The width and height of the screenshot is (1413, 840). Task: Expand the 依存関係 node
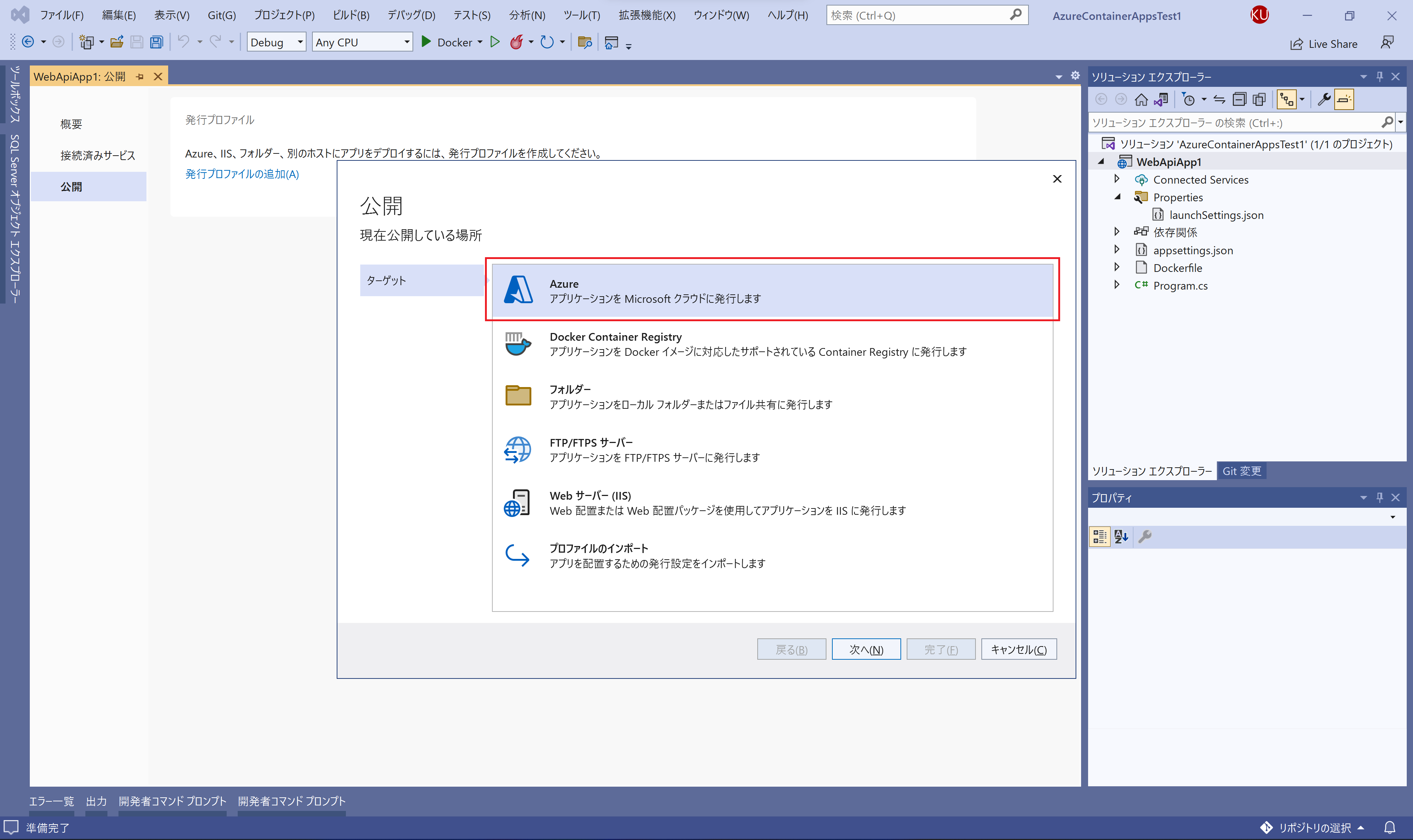click(1117, 231)
